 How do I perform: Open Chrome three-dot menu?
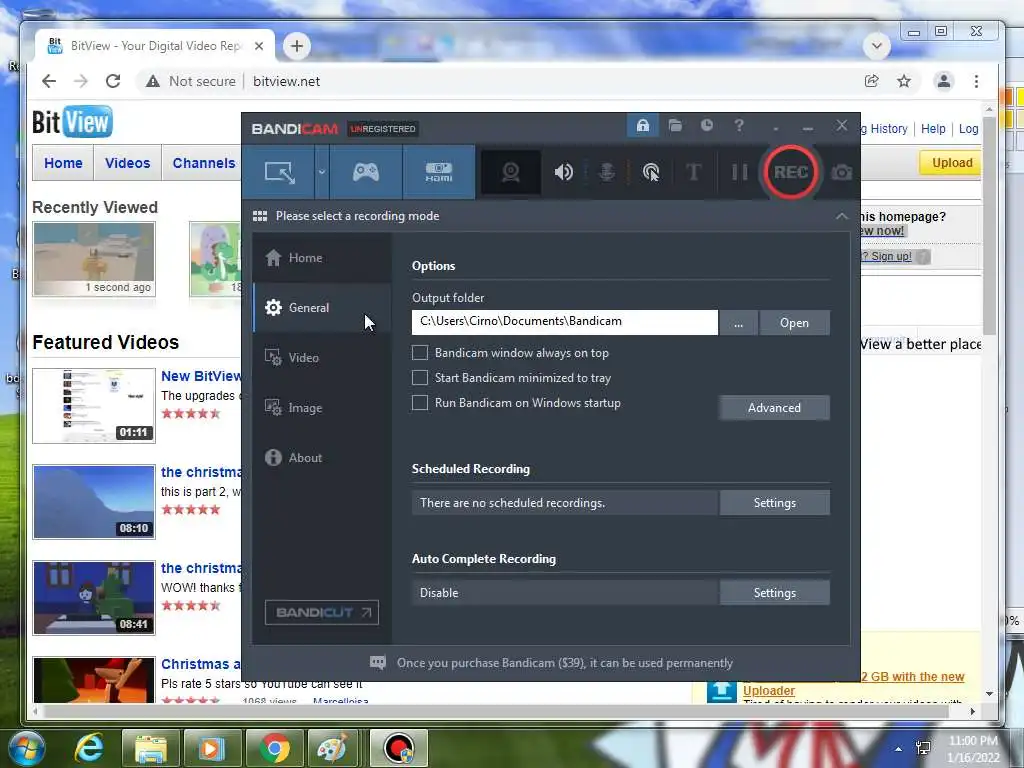point(976,81)
